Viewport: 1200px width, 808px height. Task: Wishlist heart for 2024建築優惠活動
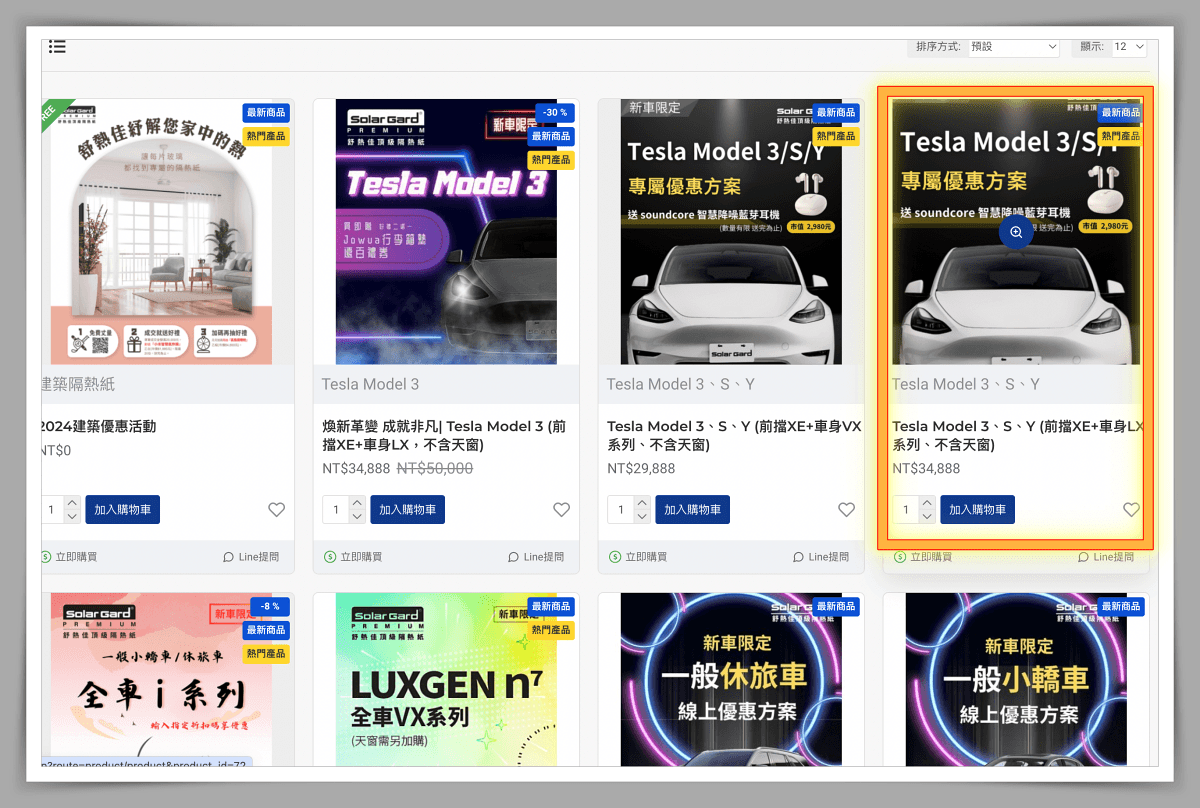point(276,509)
